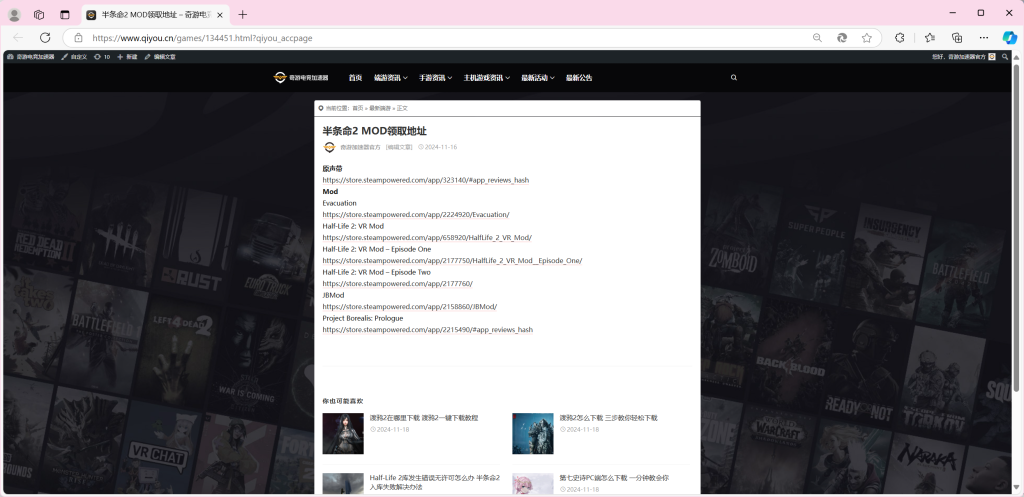Click the 半条命2 MOD领取地址 heading
This screenshot has width=1024, height=497.
pyautogui.click(x=374, y=131)
